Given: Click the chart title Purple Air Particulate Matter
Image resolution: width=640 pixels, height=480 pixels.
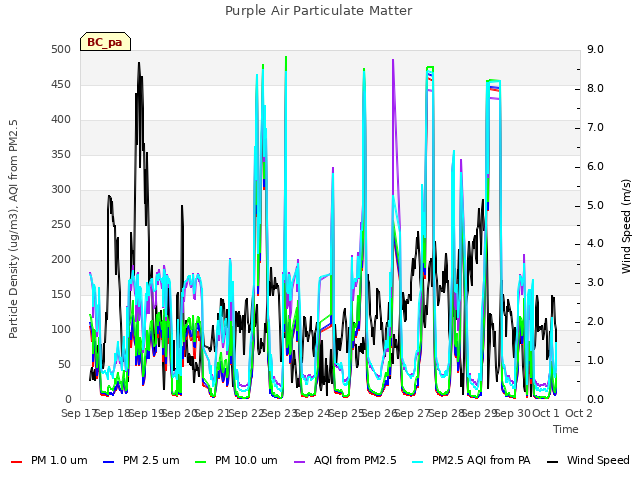Looking at the screenshot, I should tap(318, 10).
